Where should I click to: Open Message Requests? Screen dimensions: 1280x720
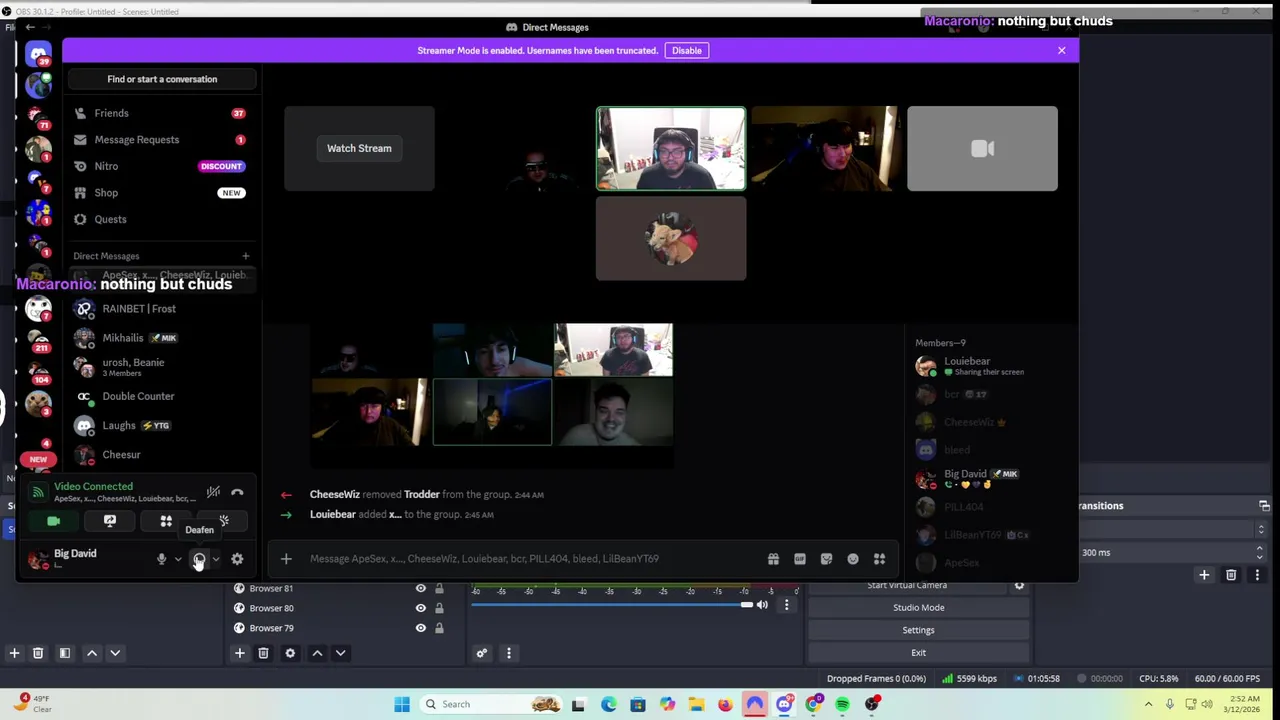click(x=160, y=140)
